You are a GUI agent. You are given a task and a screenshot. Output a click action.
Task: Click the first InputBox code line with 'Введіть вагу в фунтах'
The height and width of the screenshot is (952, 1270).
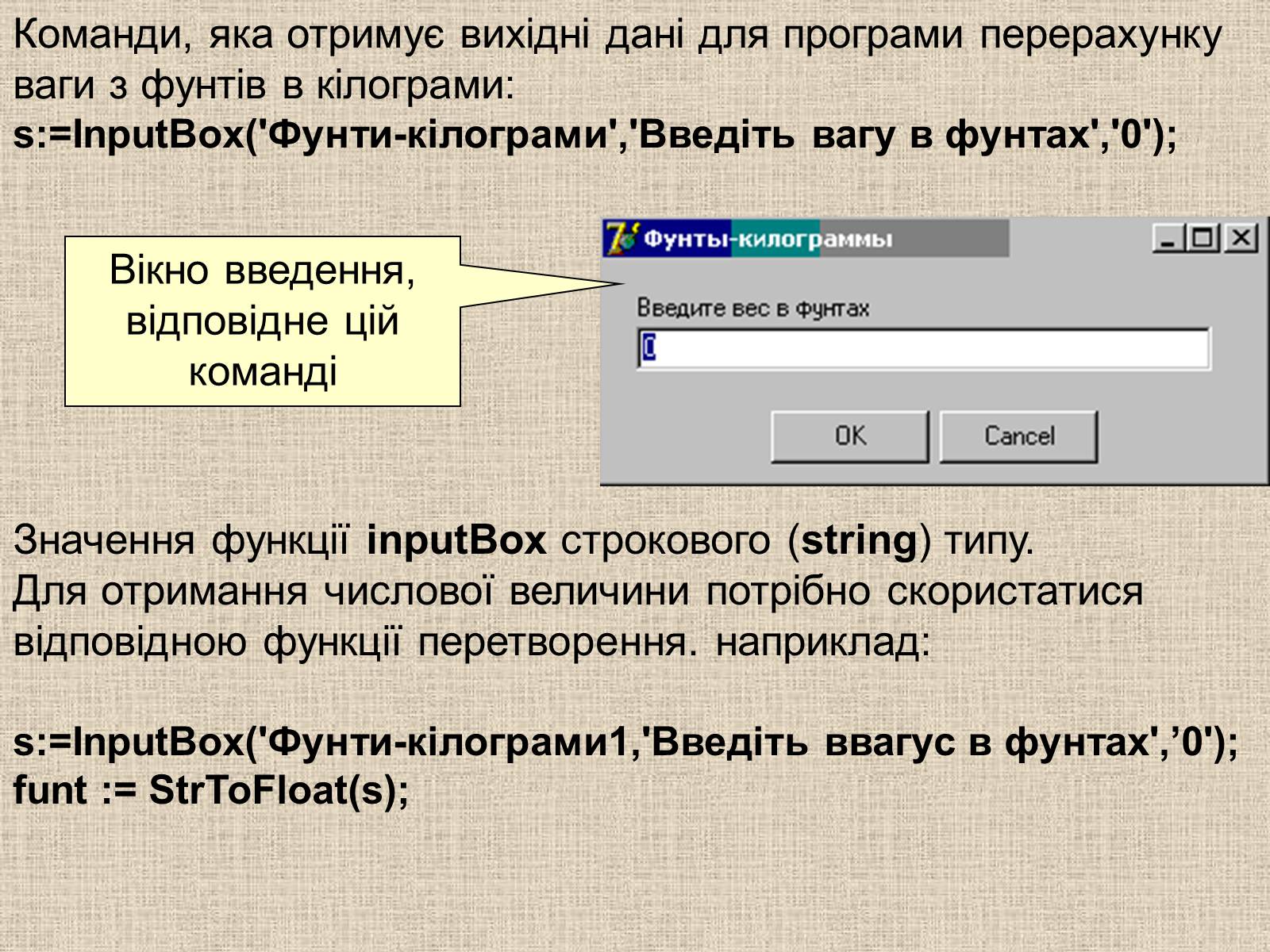point(595,135)
